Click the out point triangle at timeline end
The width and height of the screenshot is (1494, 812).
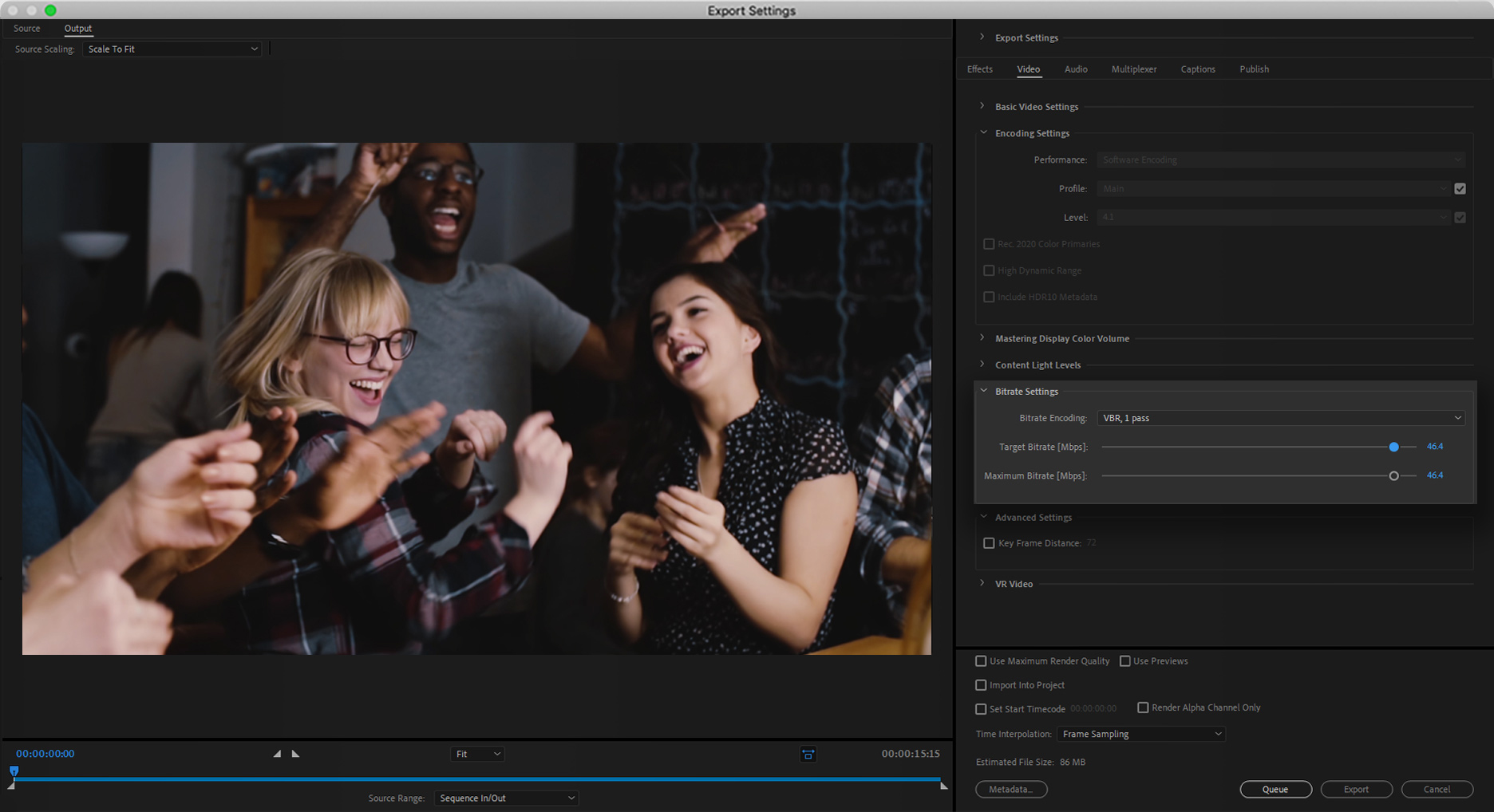click(943, 786)
